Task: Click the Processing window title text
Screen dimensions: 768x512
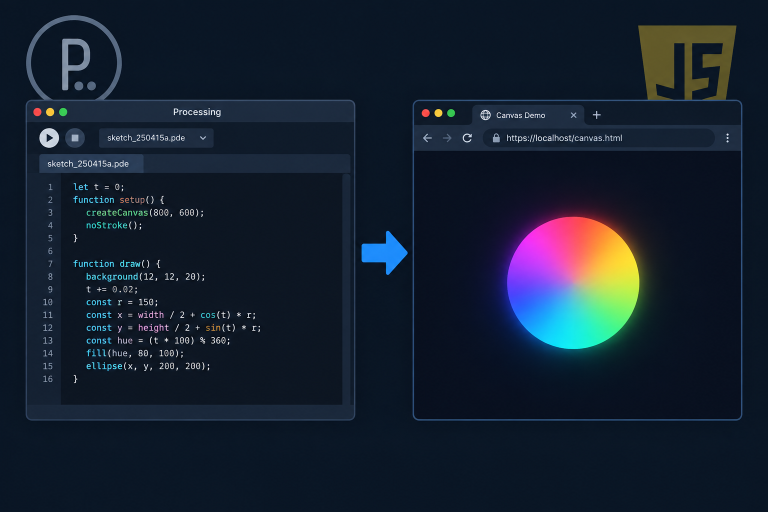Action: click(197, 112)
